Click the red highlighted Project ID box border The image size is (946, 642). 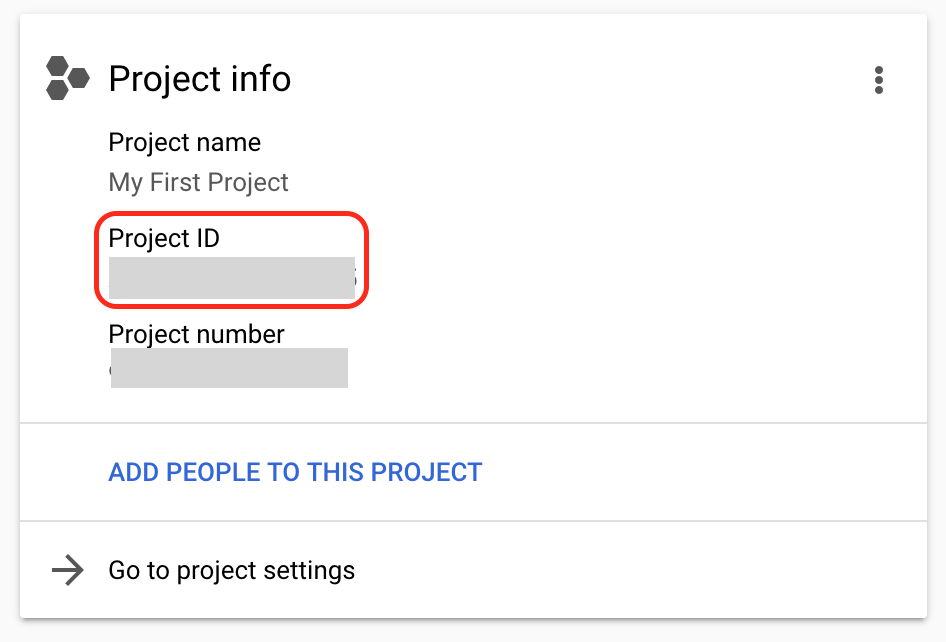pyautogui.click(x=232, y=212)
